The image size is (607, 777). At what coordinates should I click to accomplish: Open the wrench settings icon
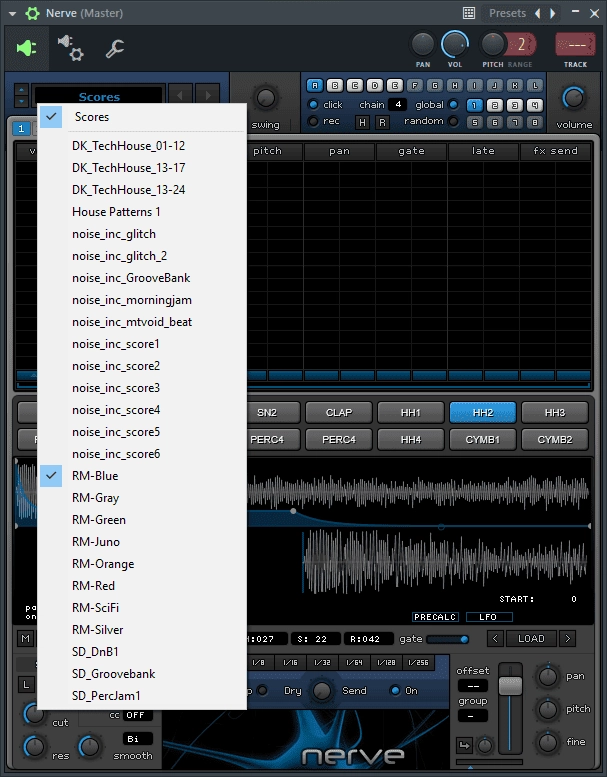coord(114,49)
